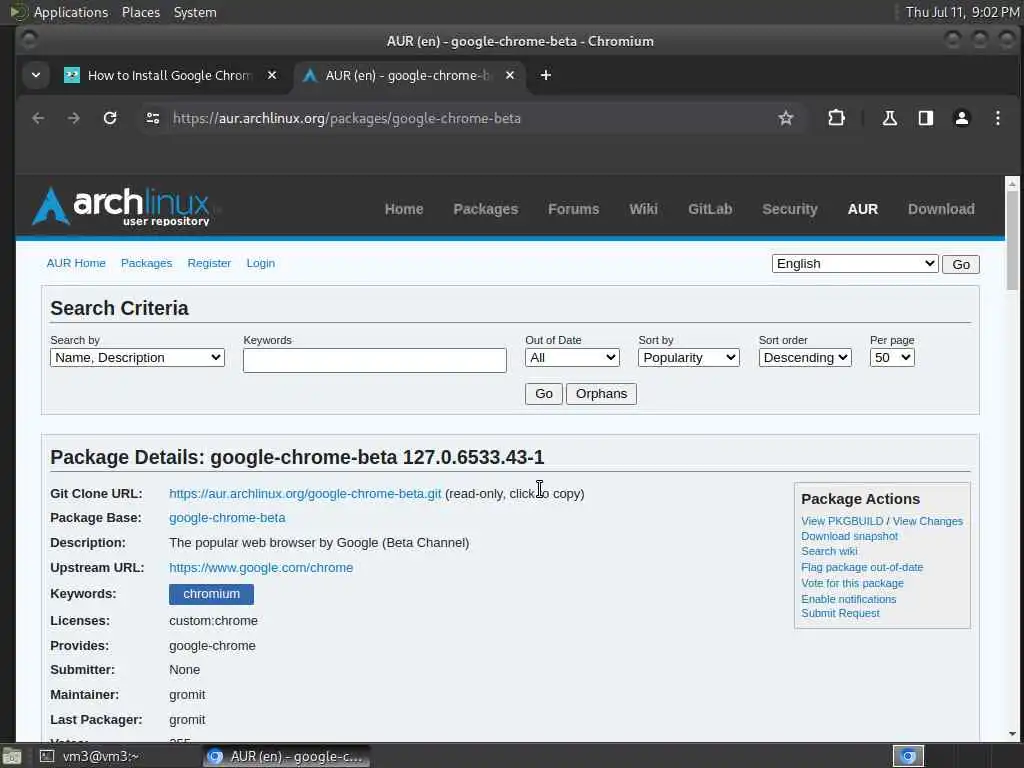Image resolution: width=1024 pixels, height=768 pixels.
Task: Go back to the previous page
Action: tap(39, 118)
